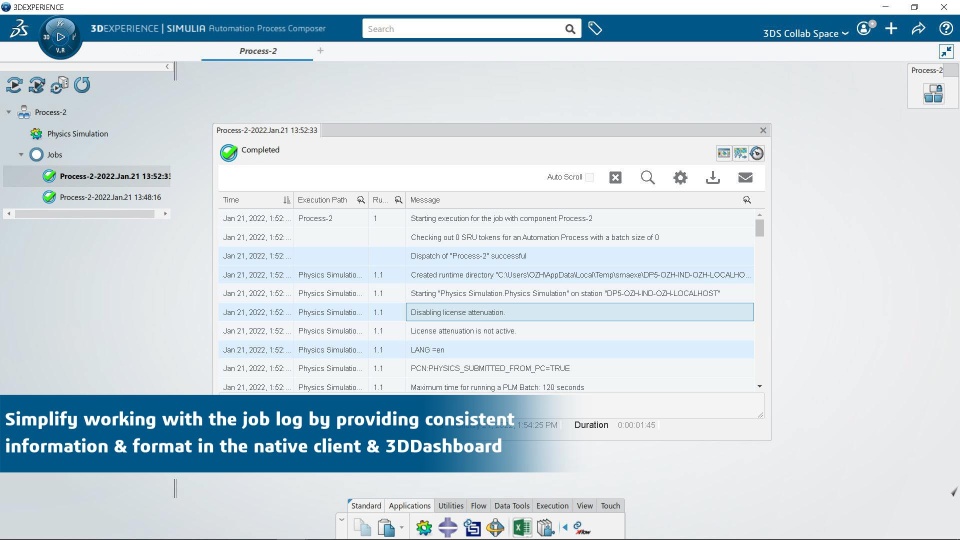Screen dimensions: 960x540
Task: Sort by the Time column icon
Action: point(287,200)
